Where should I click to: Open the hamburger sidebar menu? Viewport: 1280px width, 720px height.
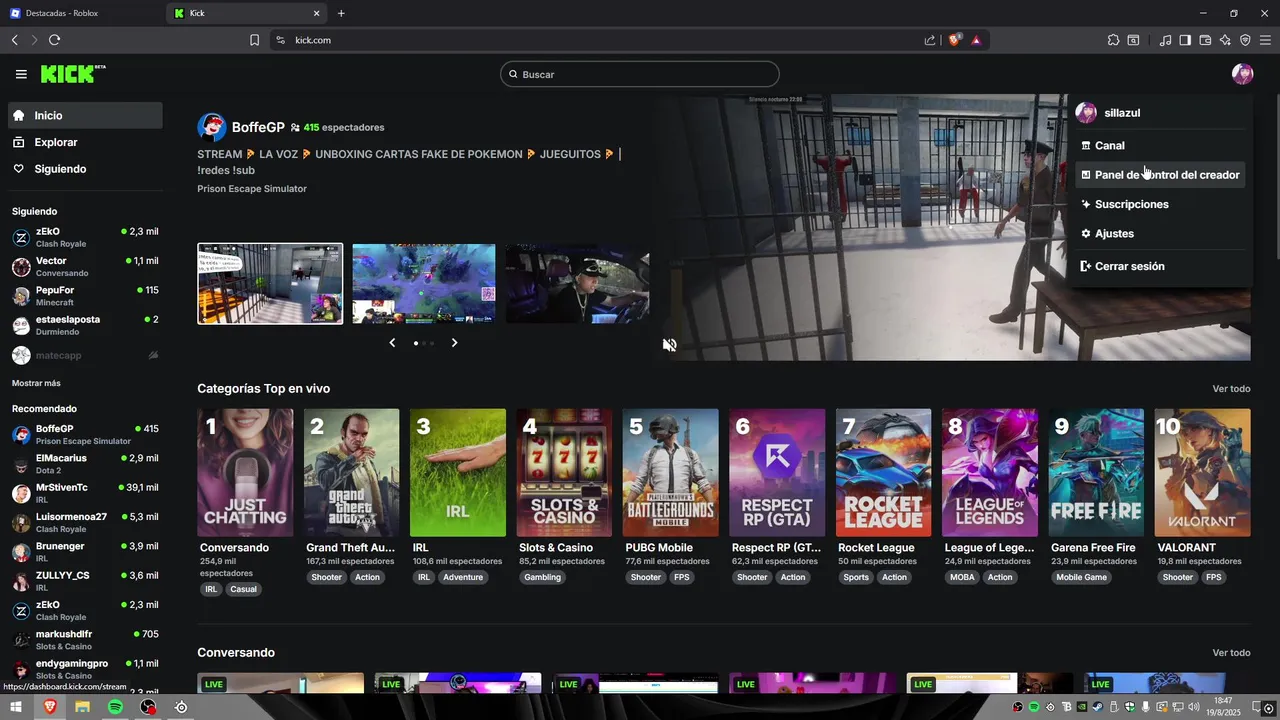coord(21,74)
